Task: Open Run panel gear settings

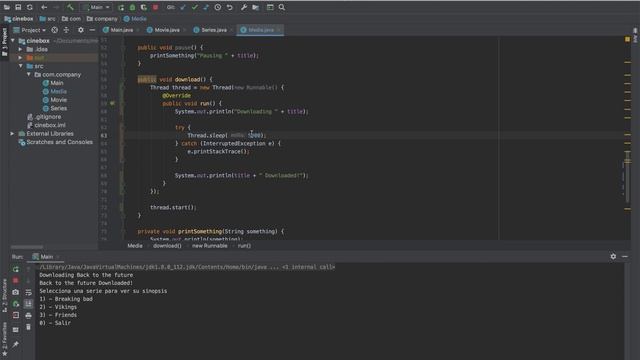Action: [x=613, y=256]
